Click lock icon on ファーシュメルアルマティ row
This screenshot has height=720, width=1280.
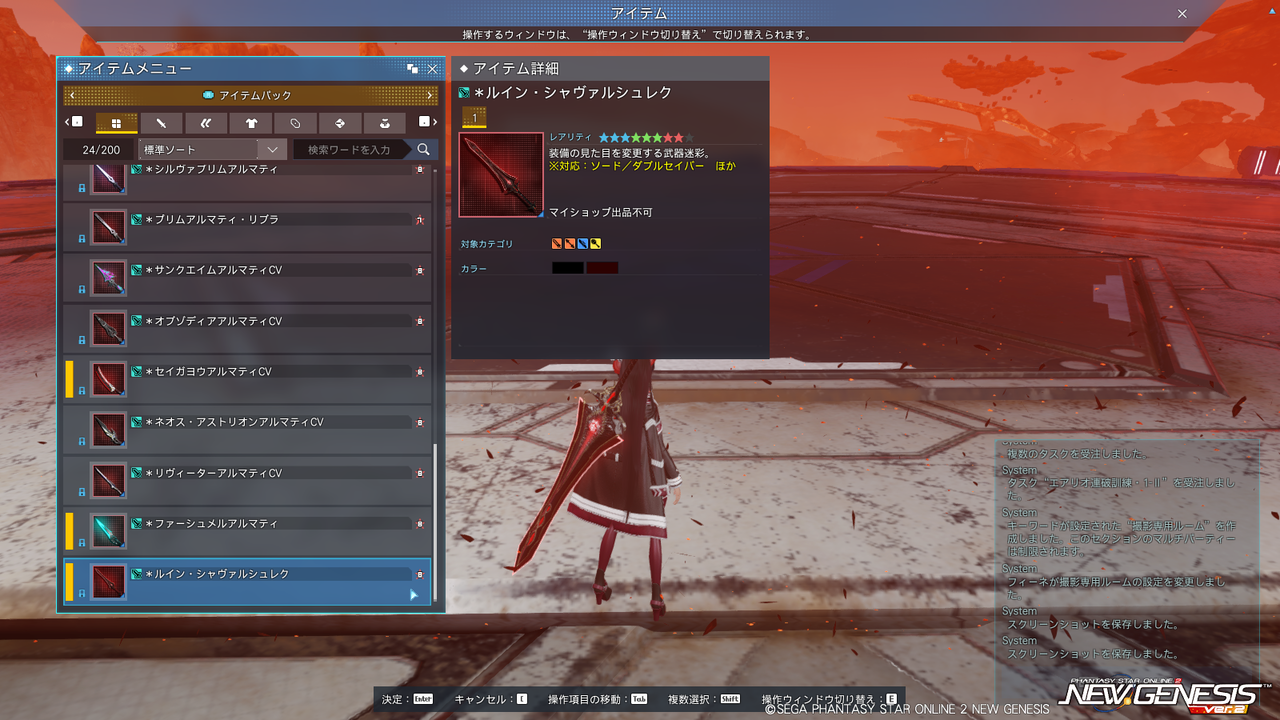coord(82,544)
